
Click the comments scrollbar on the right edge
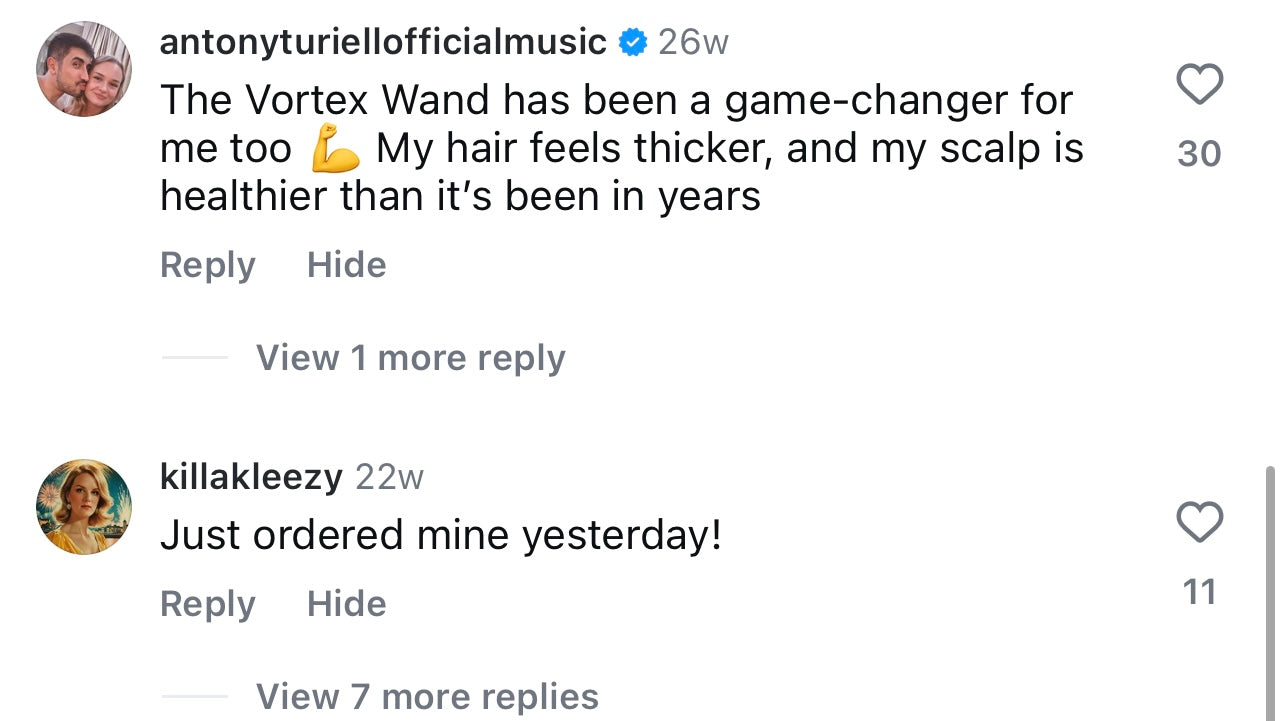pos(1271,590)
